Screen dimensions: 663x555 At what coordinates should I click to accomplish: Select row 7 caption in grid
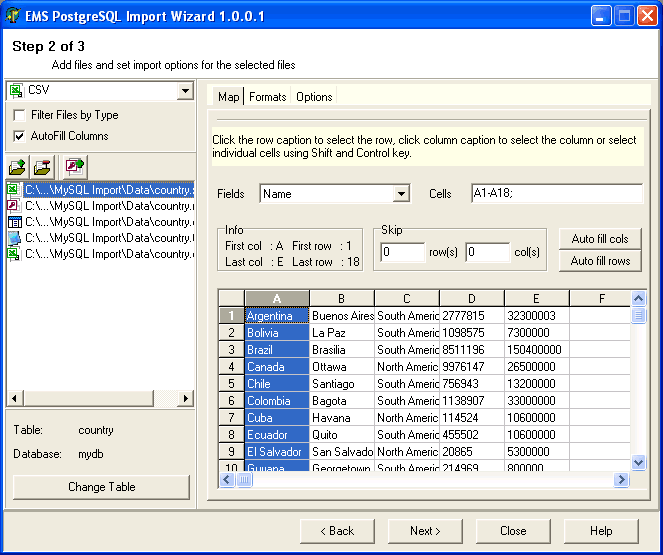pyautogui.click(x=231, y=418)
